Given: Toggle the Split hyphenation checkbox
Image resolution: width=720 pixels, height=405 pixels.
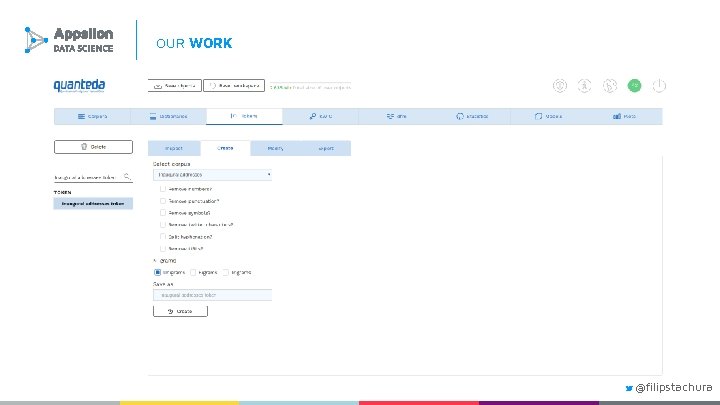Looking at the screenshot, I should [x=163, y=236].
